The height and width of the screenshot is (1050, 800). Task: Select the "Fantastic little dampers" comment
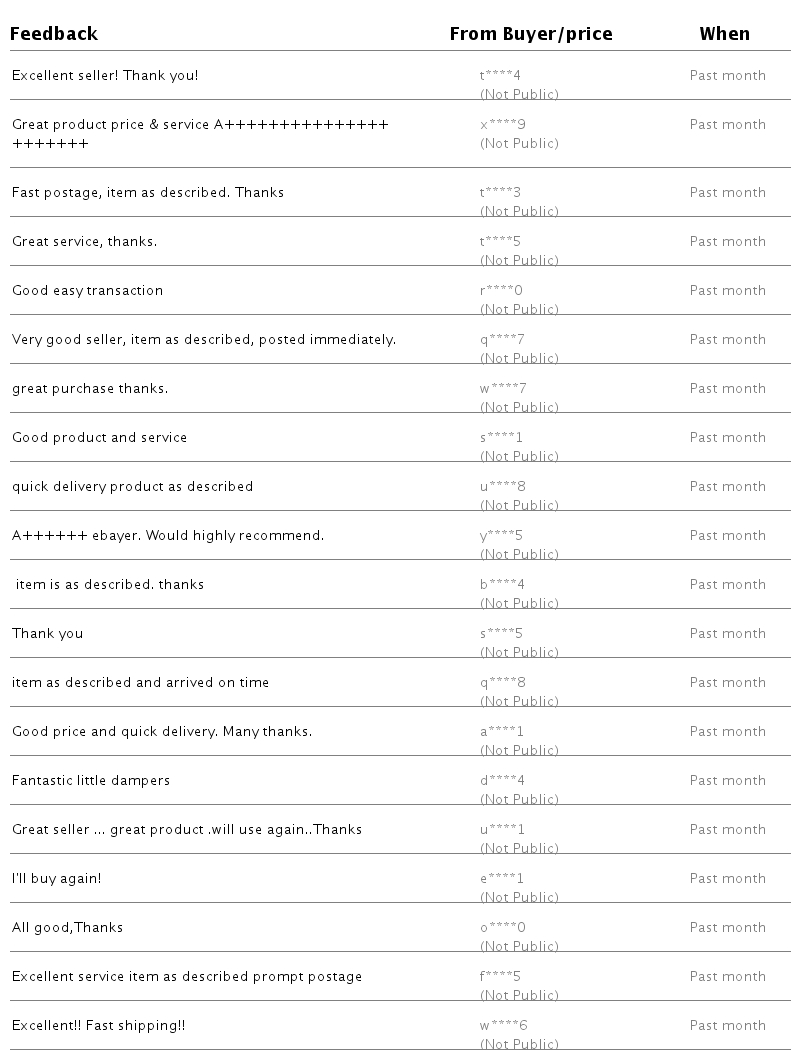click(91, 780)
